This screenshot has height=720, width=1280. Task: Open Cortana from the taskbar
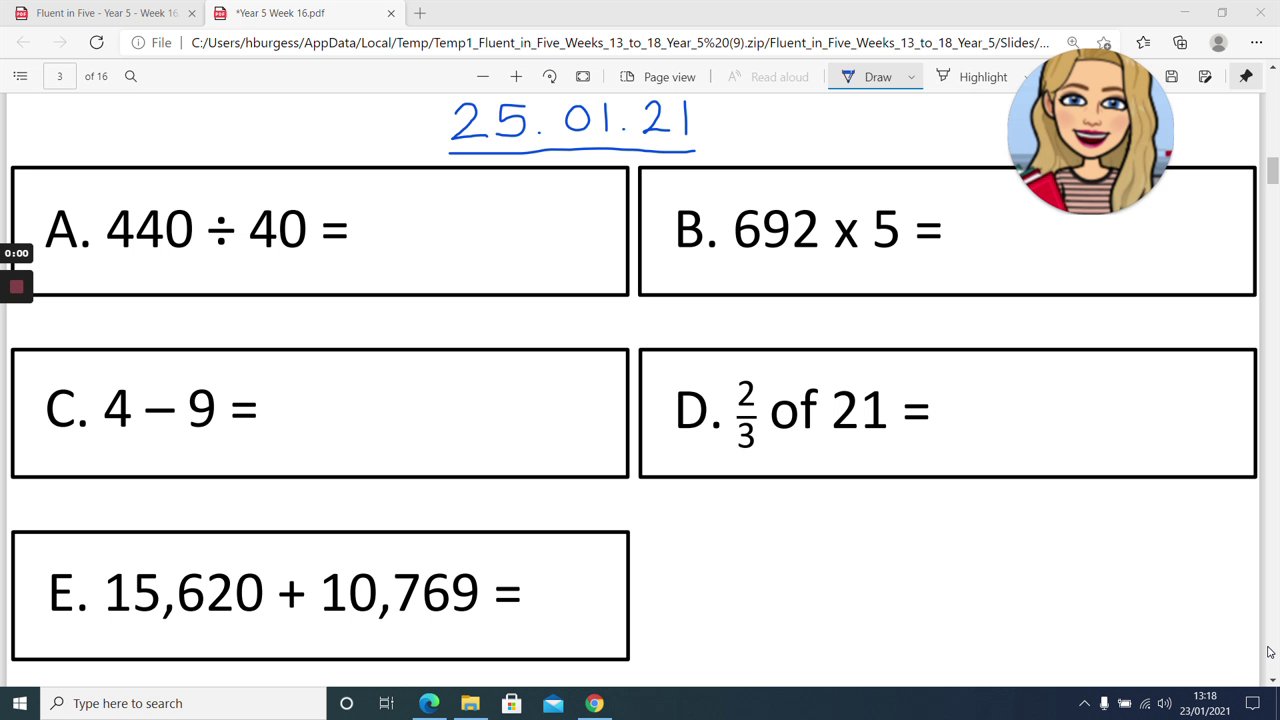tap(346, 704)
